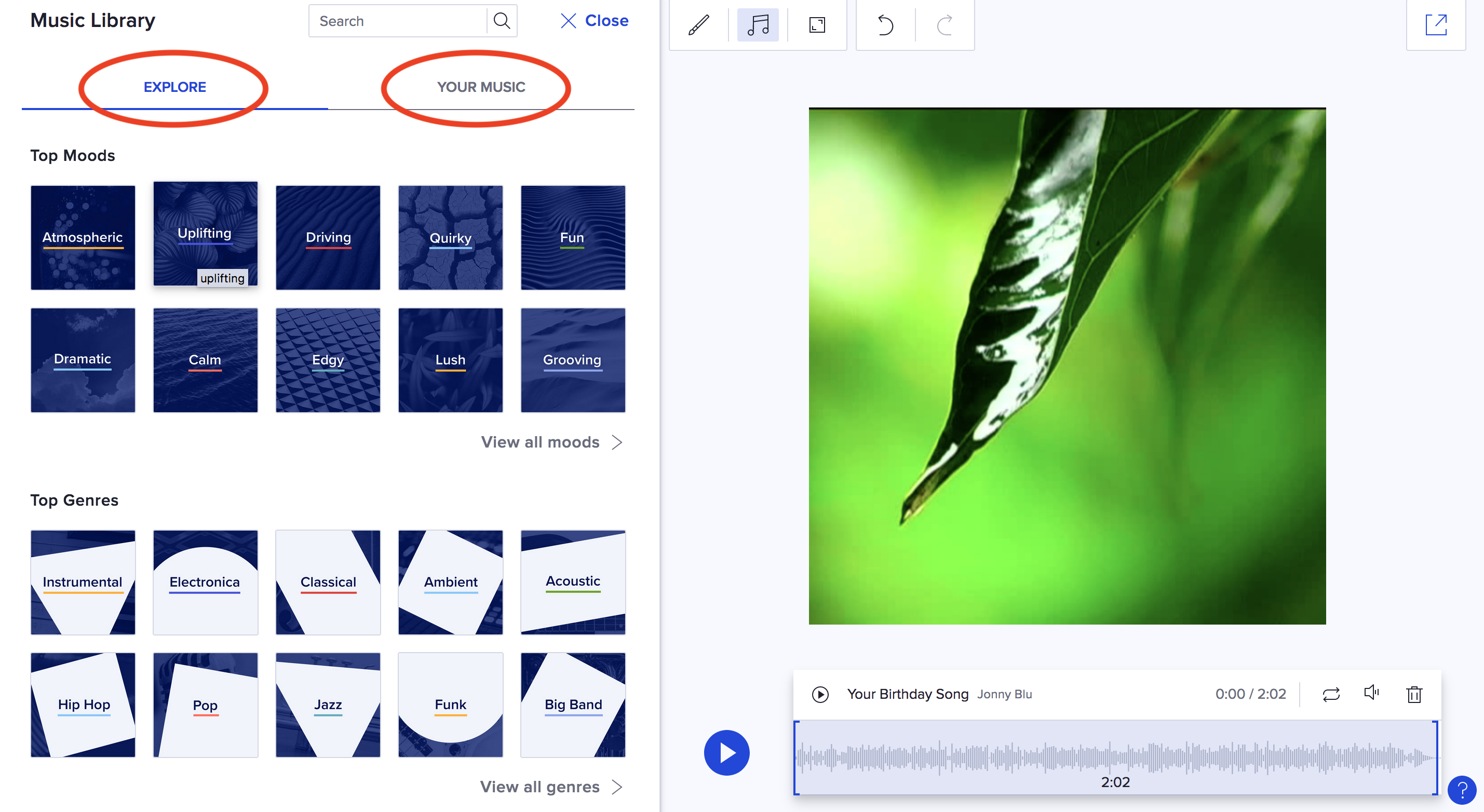This screenshot has height=812, width=1484.
Task: Choose the Uplifting mood tile
Action: coord(205,233)
